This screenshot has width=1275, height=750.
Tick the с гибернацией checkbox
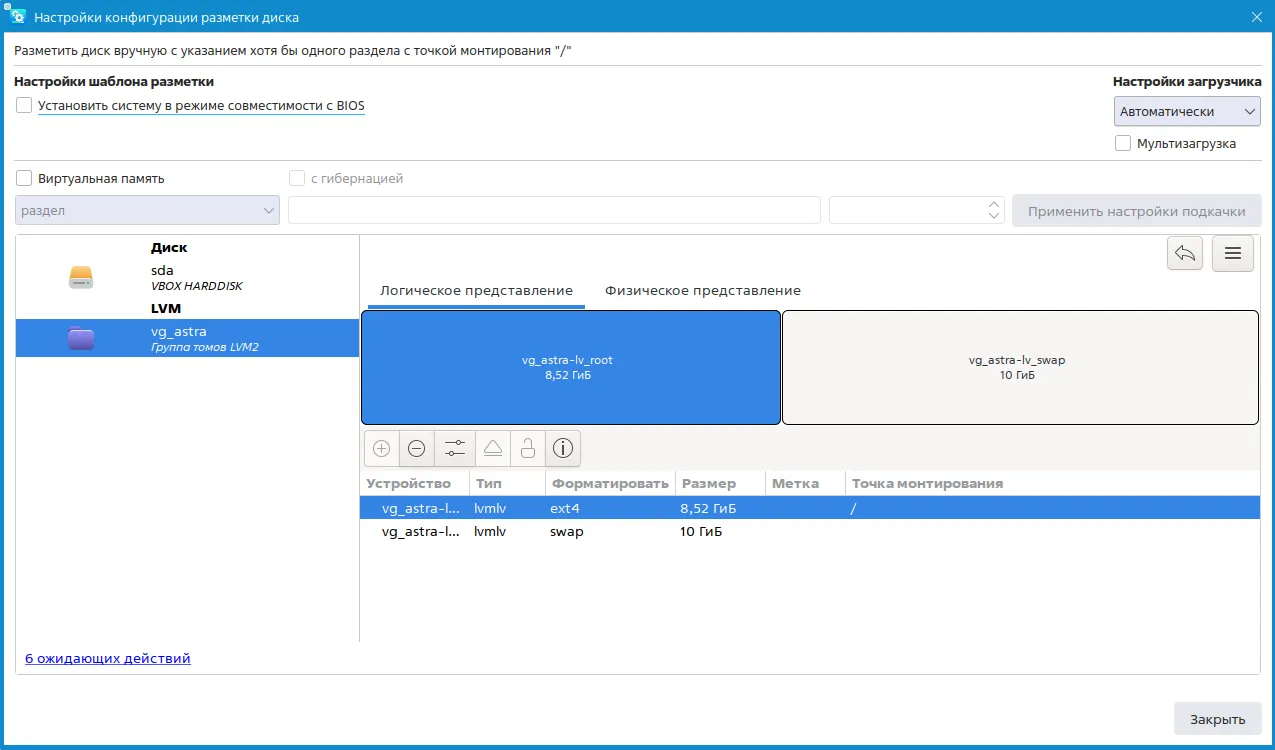297,178
